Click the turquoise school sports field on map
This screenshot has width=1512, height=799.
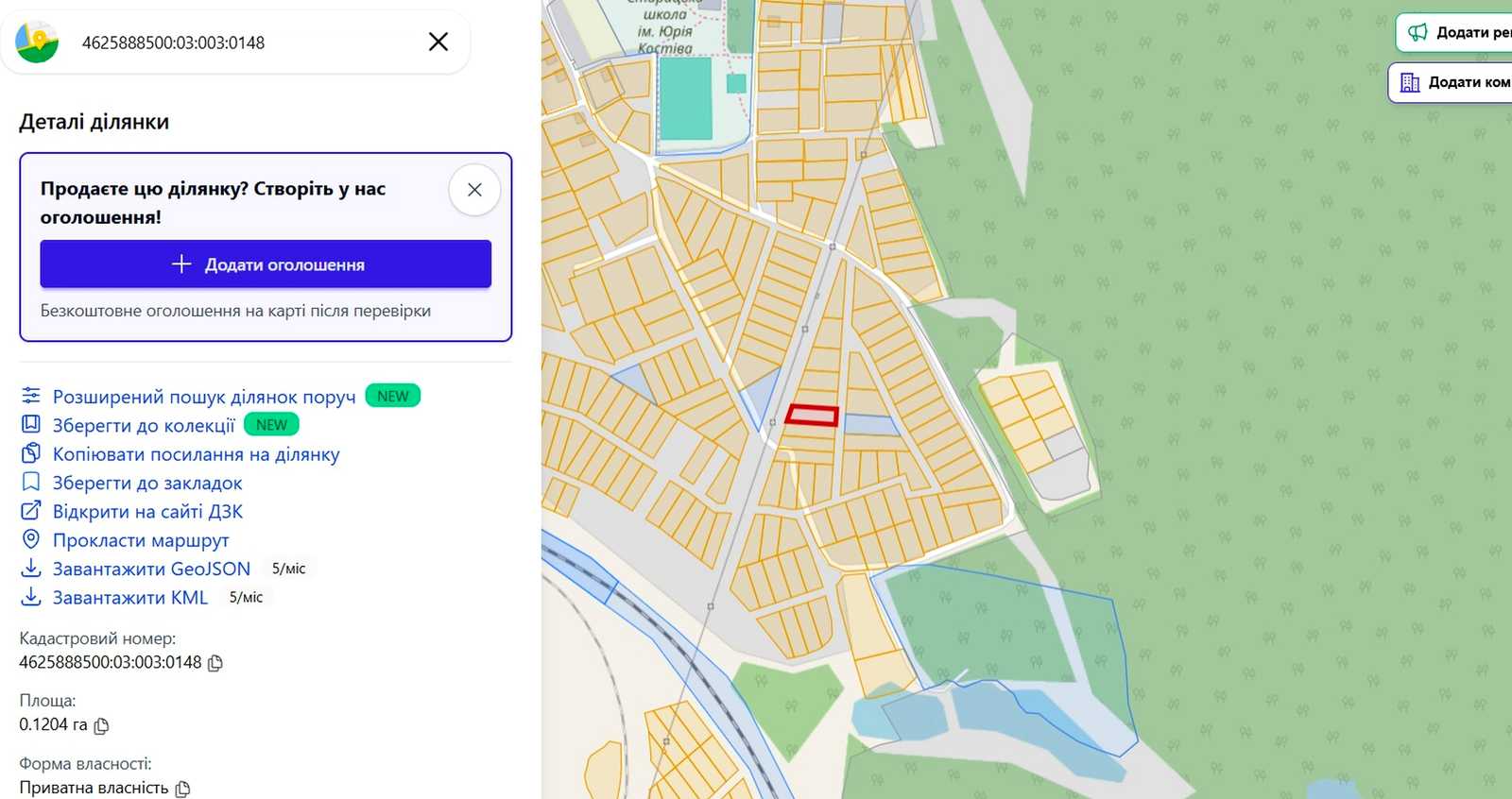point(685,98)
